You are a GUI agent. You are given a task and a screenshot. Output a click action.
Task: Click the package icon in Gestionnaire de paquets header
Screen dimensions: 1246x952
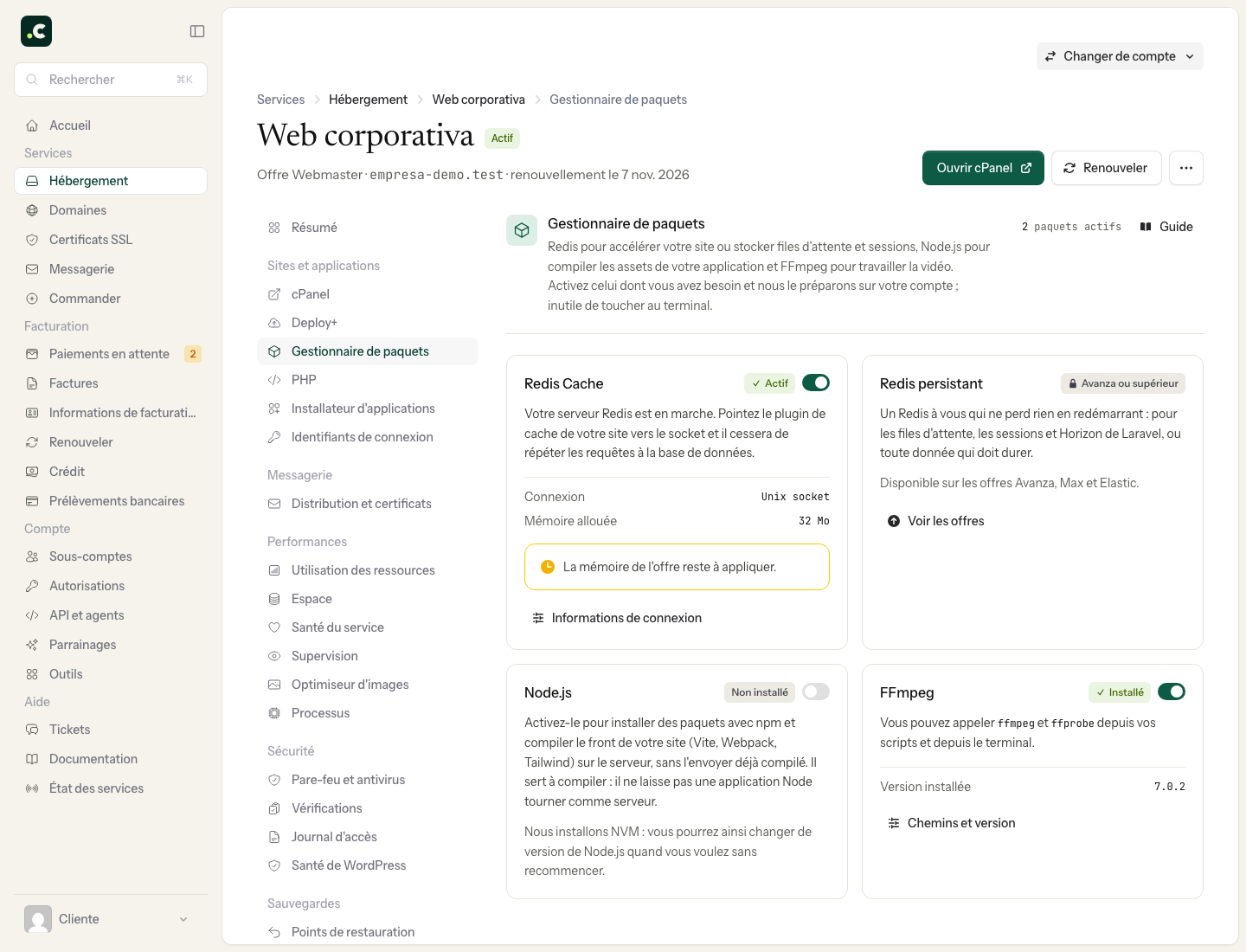click(x=522, y=230)
